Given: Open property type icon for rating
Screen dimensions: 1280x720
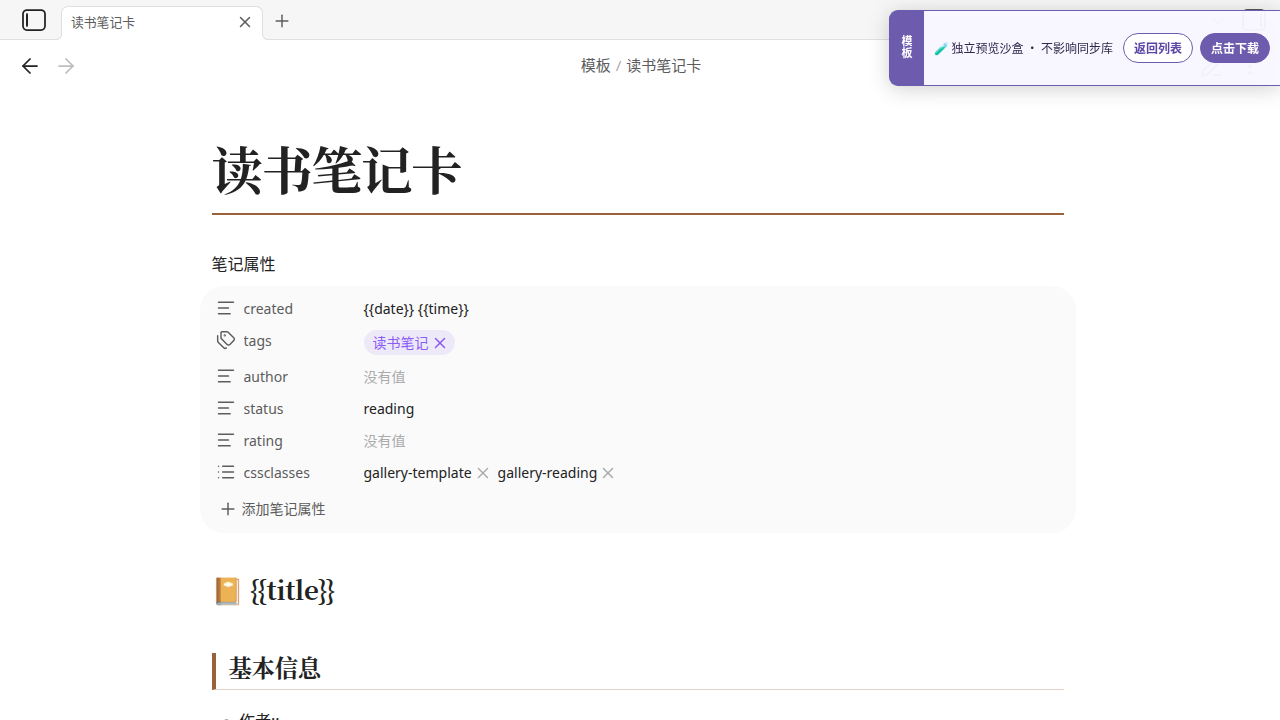Looking at the screenshot, I should (226, 440).
